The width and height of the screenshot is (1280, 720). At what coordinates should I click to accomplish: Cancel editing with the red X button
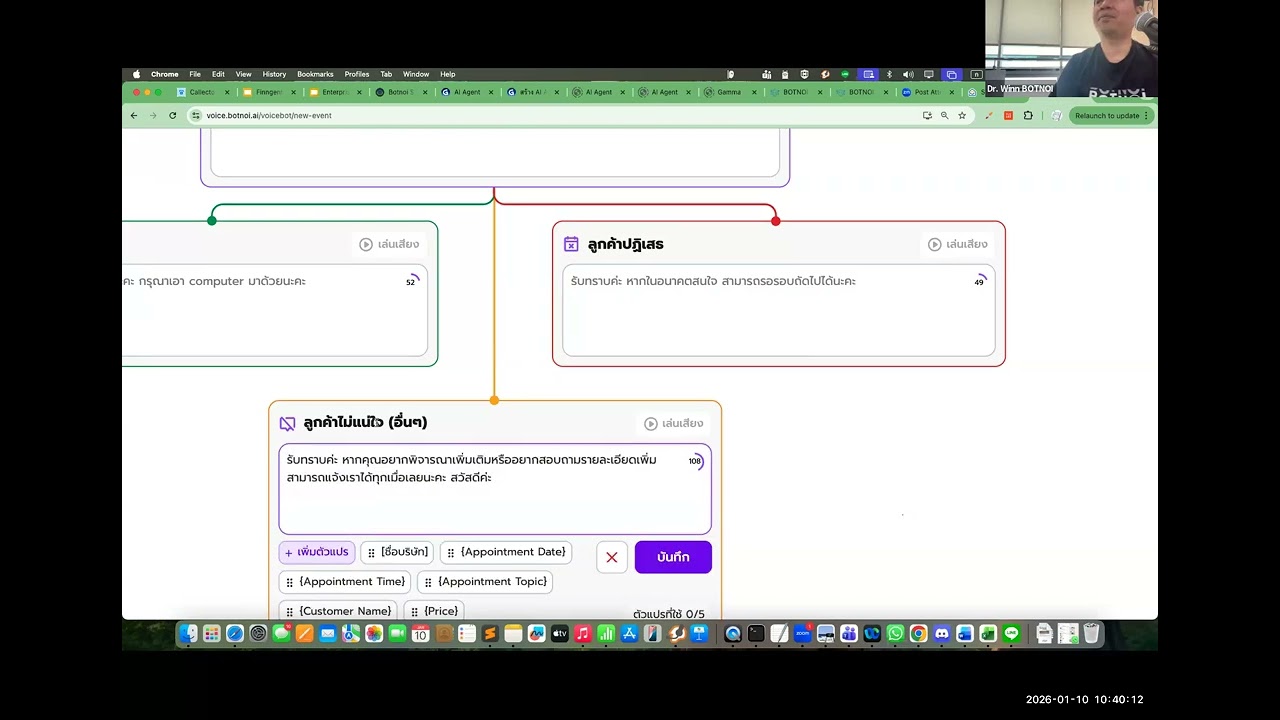tap(612, 557)
